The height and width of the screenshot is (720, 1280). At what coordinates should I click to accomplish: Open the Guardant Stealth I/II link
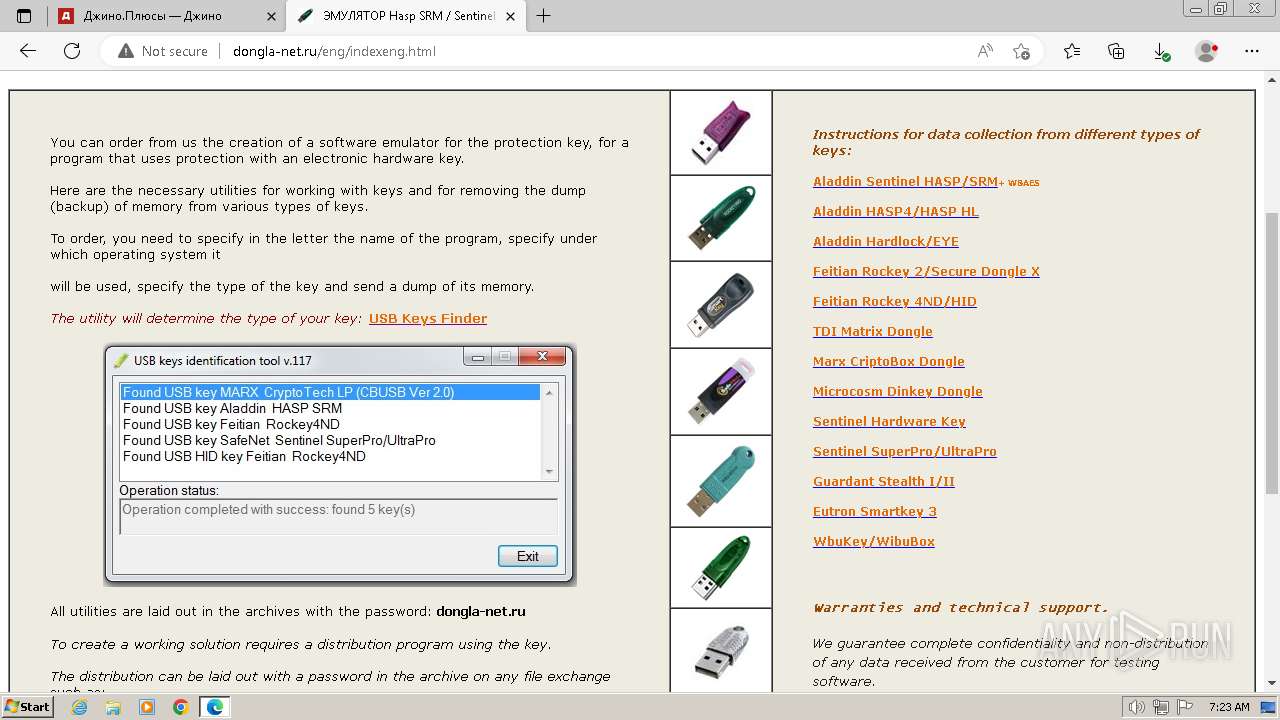coord(884,481)
